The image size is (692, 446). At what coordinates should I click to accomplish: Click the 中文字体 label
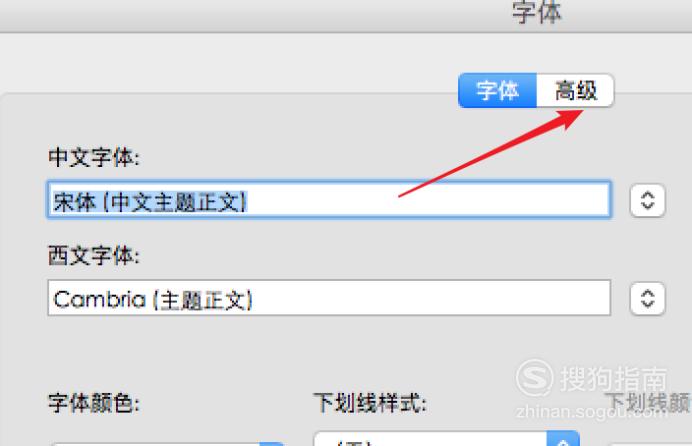[x=94, y=157]
